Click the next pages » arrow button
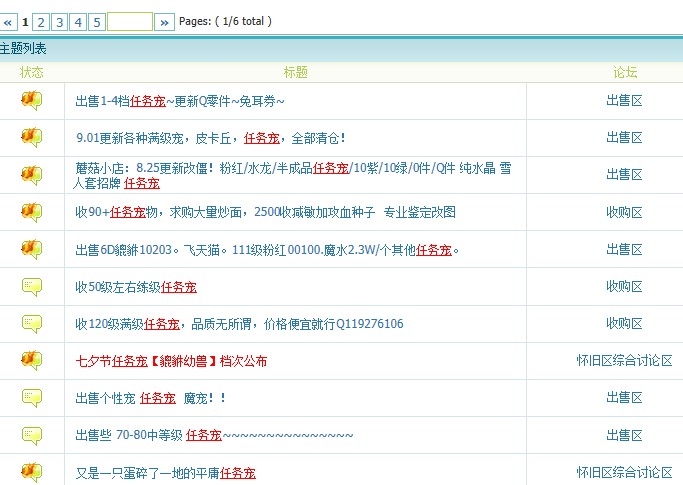Image resolution: width=683 pixels, height=485 pixels. coord(165,21)
